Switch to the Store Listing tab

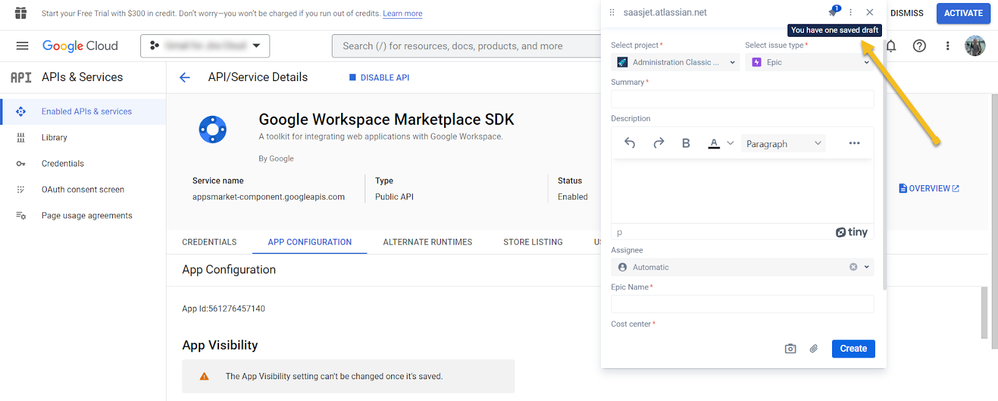[532, 242]
